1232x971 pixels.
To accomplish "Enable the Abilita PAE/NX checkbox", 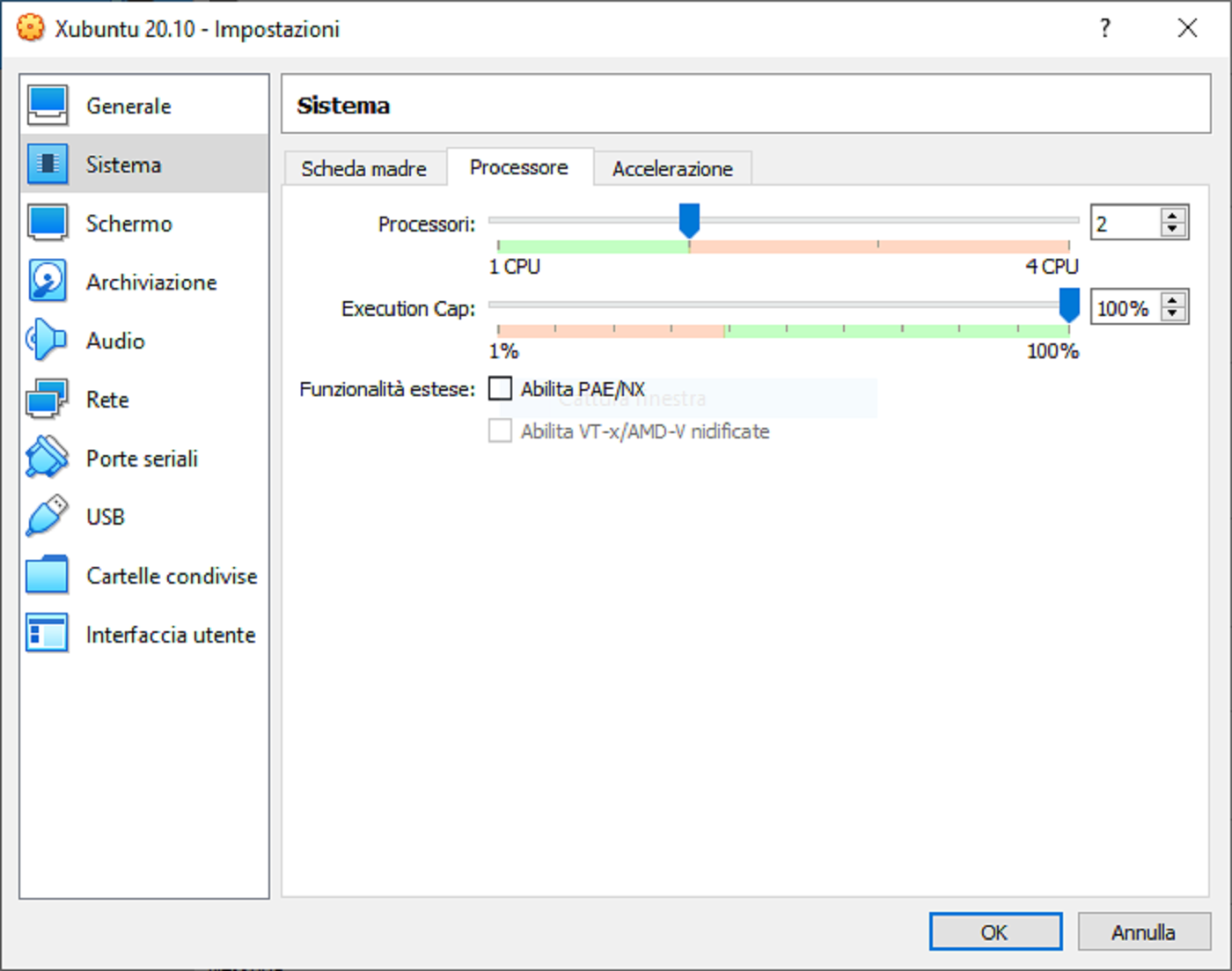I will point(499,387).
